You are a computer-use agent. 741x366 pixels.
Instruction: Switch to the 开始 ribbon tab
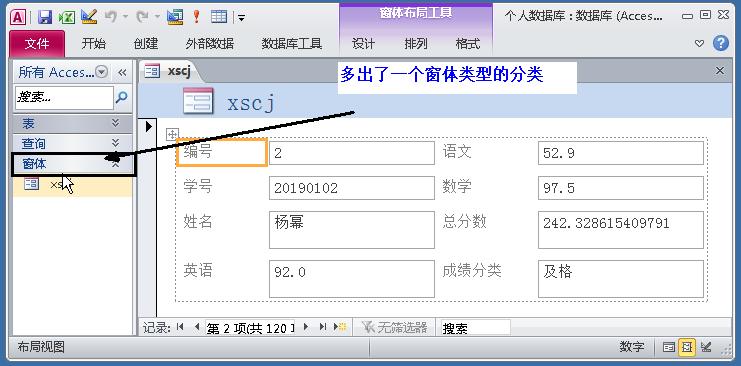[94, 44]
